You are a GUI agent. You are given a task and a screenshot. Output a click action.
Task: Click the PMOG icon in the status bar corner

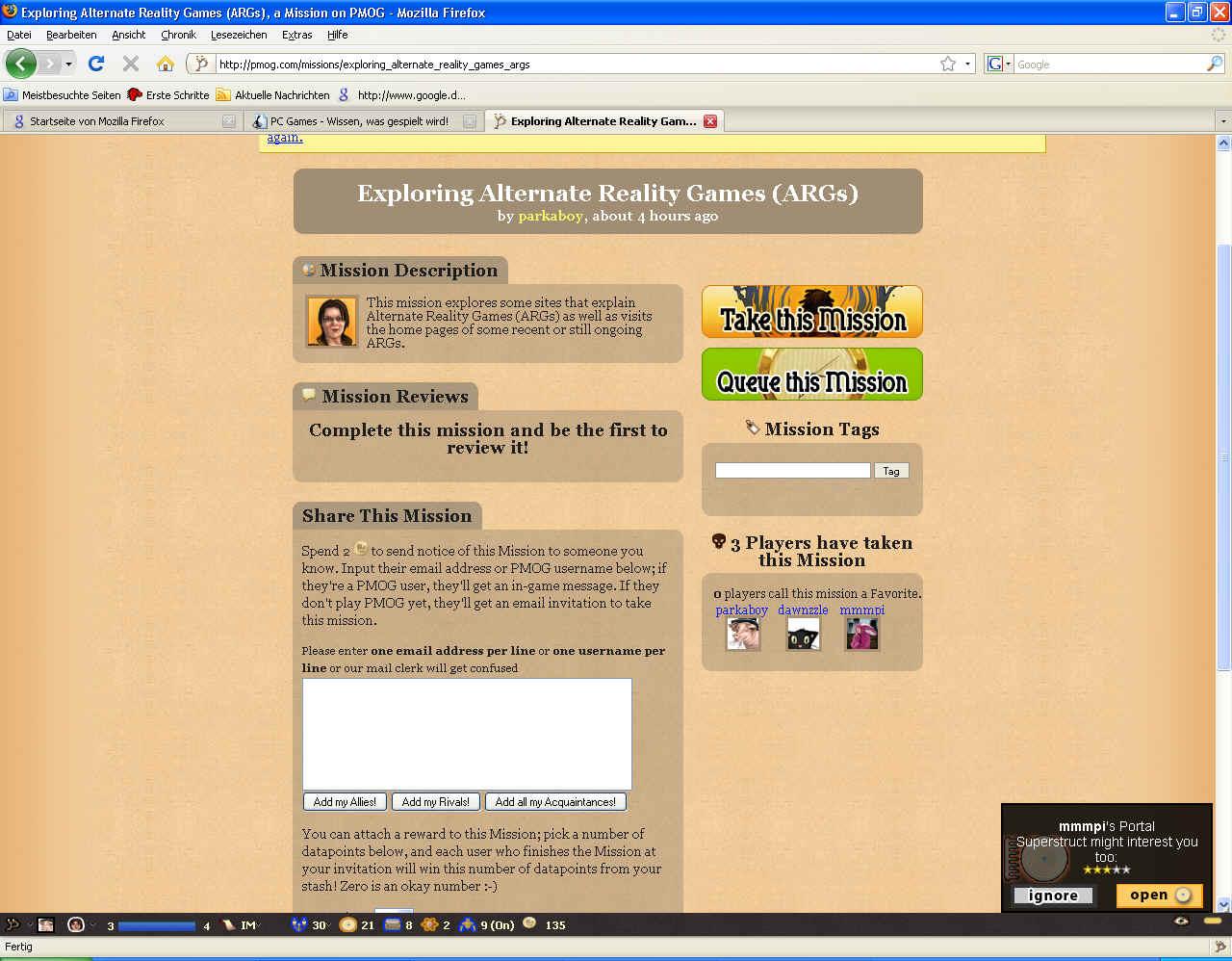[1220, 947]
